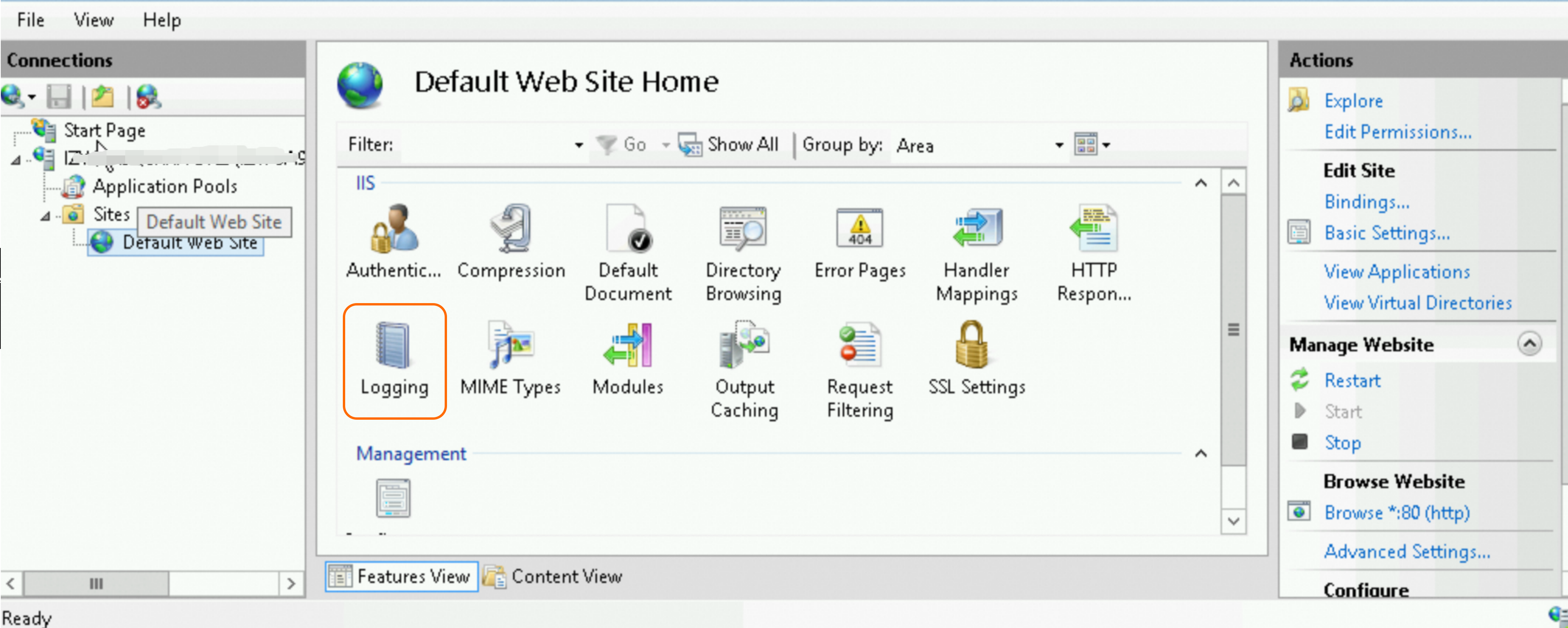Click the Up folder toolbar icon
The image size is (1568, 628).
tap(103, 97)
